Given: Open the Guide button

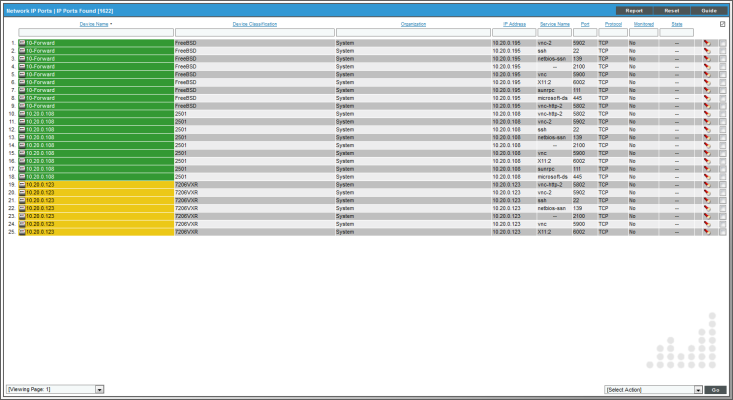Looking at the screenshot, I should 709,11.
